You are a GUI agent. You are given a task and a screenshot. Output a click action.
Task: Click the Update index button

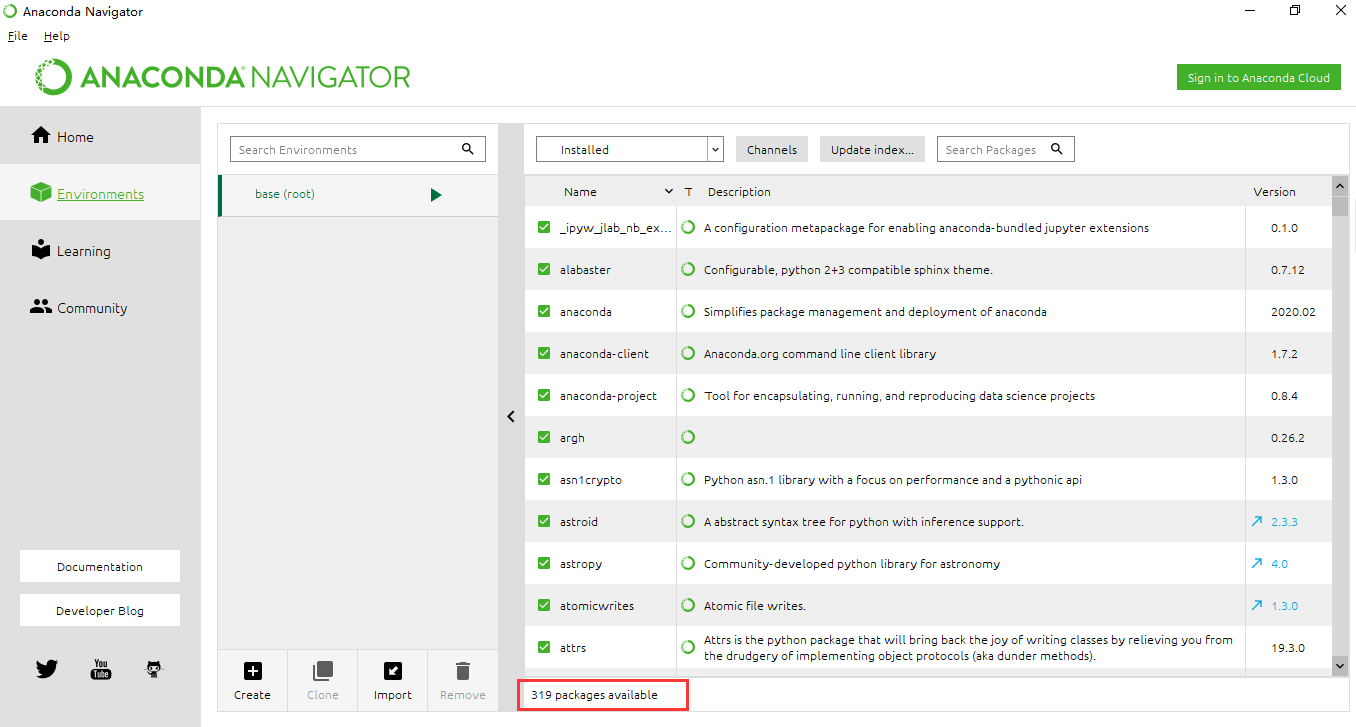pyautogui.click(x=873, y=149)
